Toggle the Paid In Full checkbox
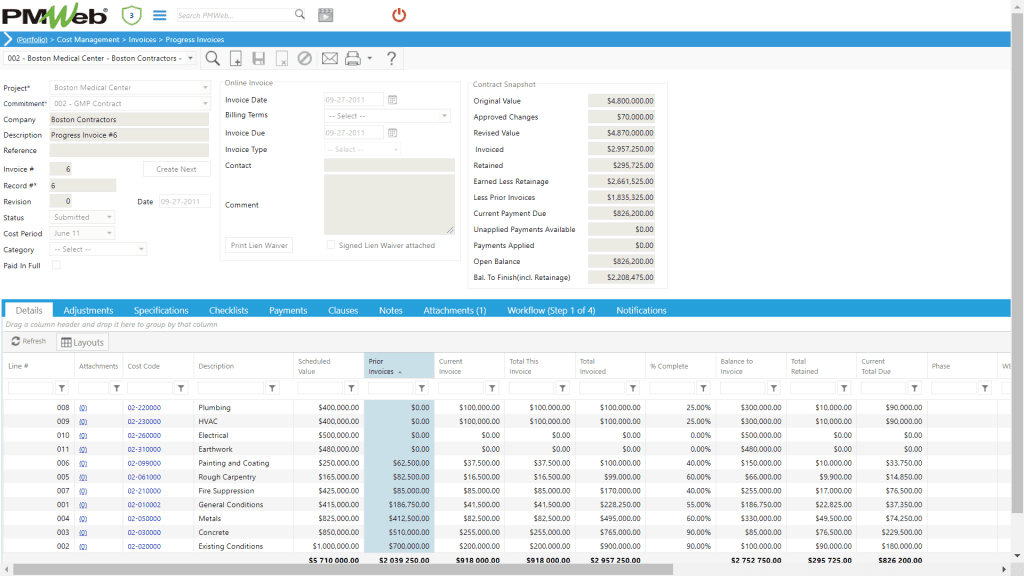The width and height of the screenshot is (1024, 576). [x=56, y=265]
